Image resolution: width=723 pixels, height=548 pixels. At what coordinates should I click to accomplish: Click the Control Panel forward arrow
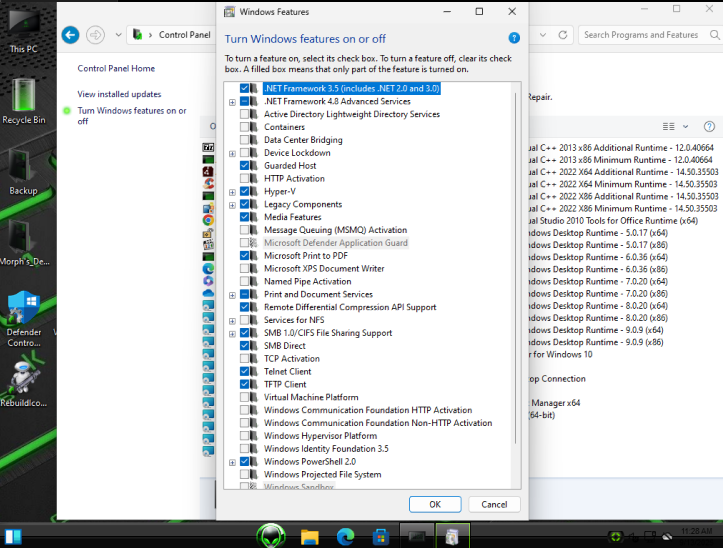click(x=95, y=35)
